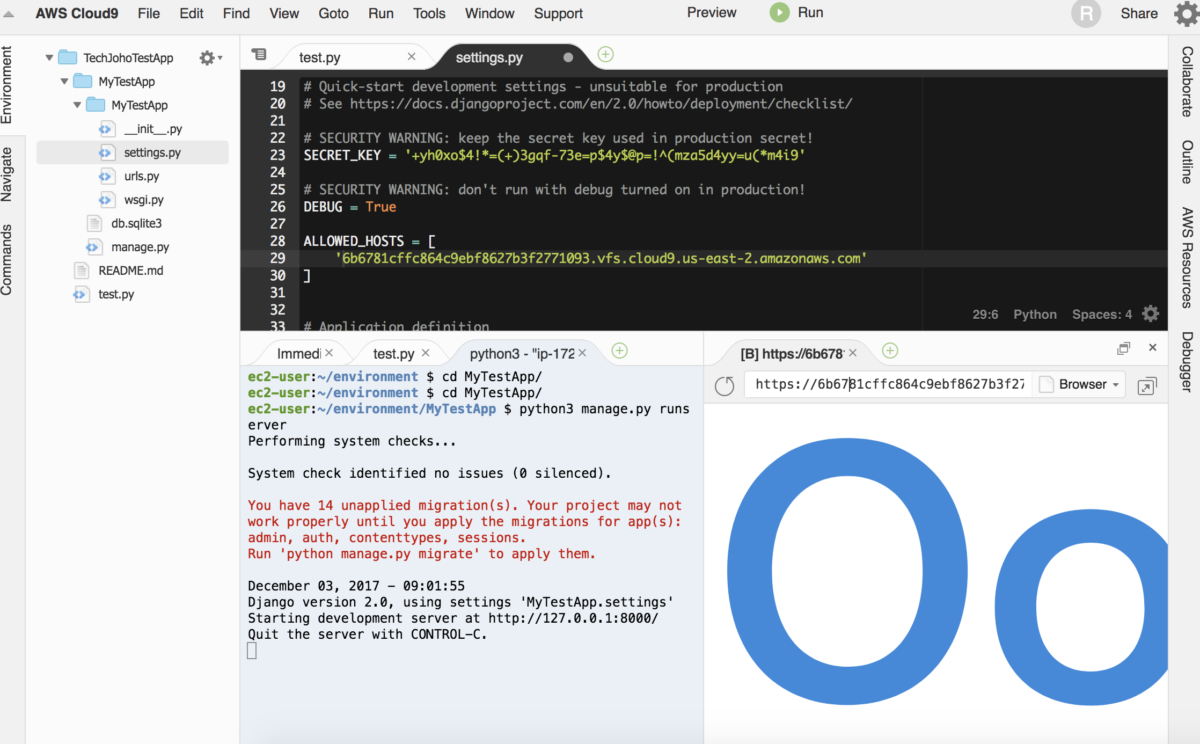
Task: Open the Browser dropdown in preview
Action: [x=1082, y=385]
